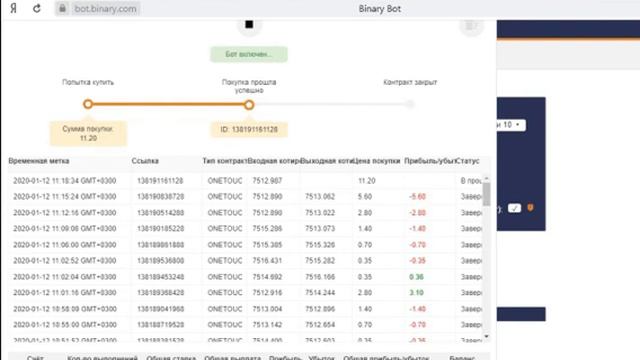Open contract link 138189041968
Image resolution: width=640 pixels, height=360 pixels.
coord(160,309)
